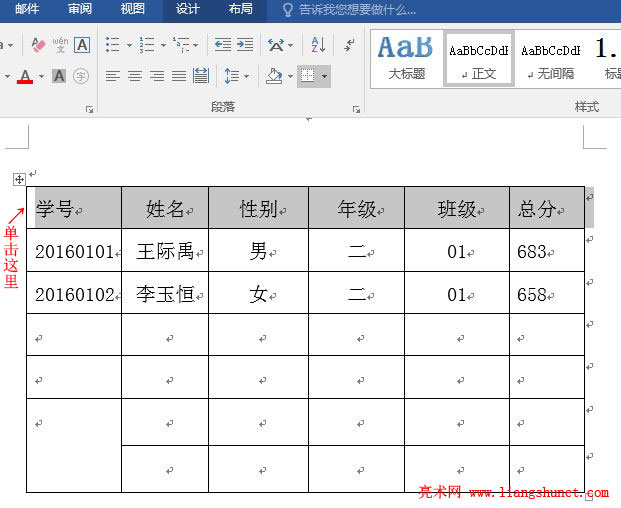This screenshot has width=621, height=508.
Task: Click the 年级 header cell
Action: coord(356,208)
